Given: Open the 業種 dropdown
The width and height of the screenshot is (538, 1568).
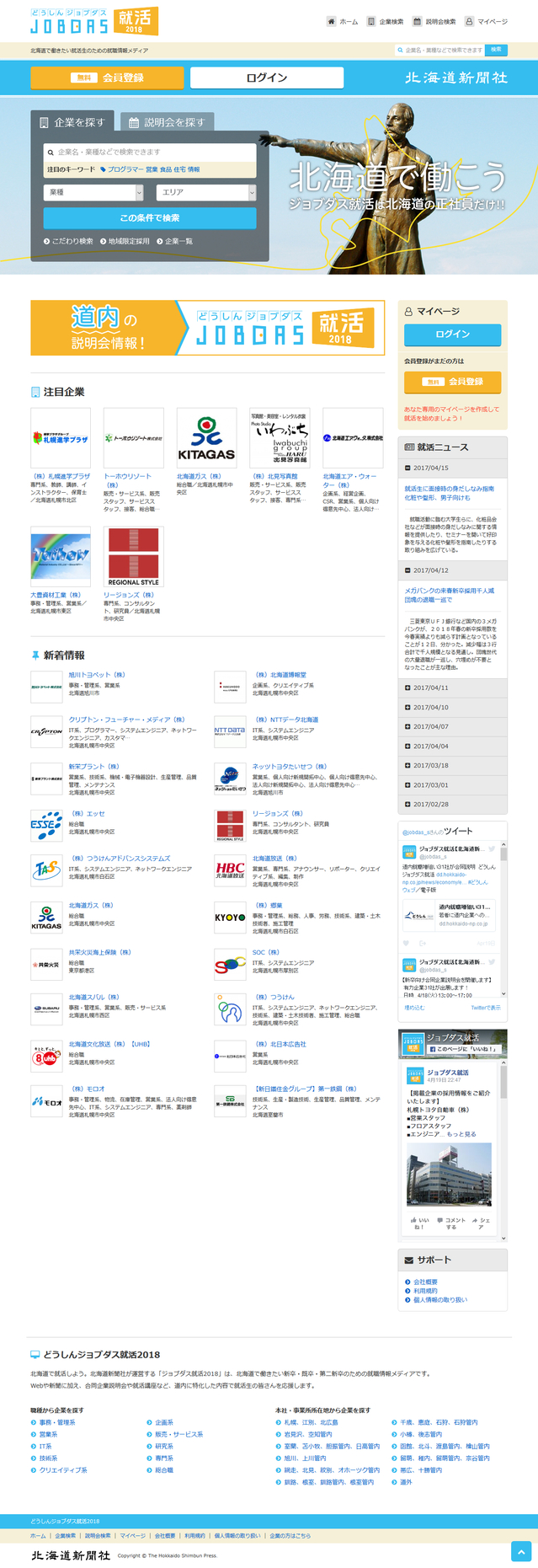Looking at the screenshot, I should (93, 192).
